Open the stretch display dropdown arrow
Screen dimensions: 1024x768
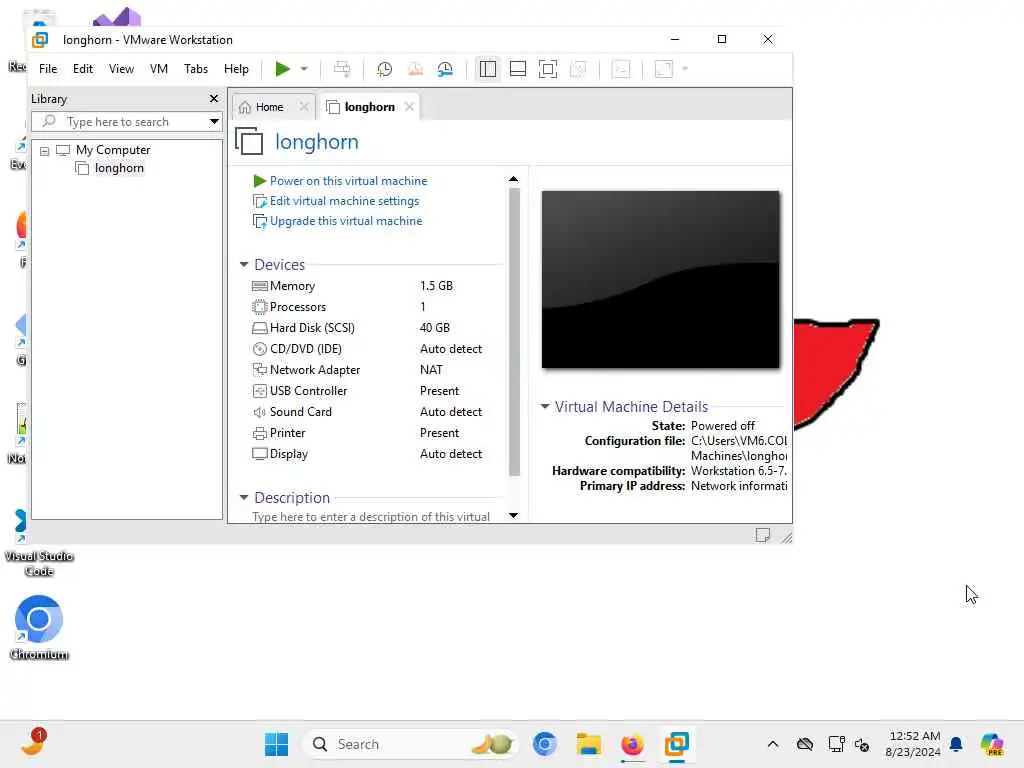[685, 69]
